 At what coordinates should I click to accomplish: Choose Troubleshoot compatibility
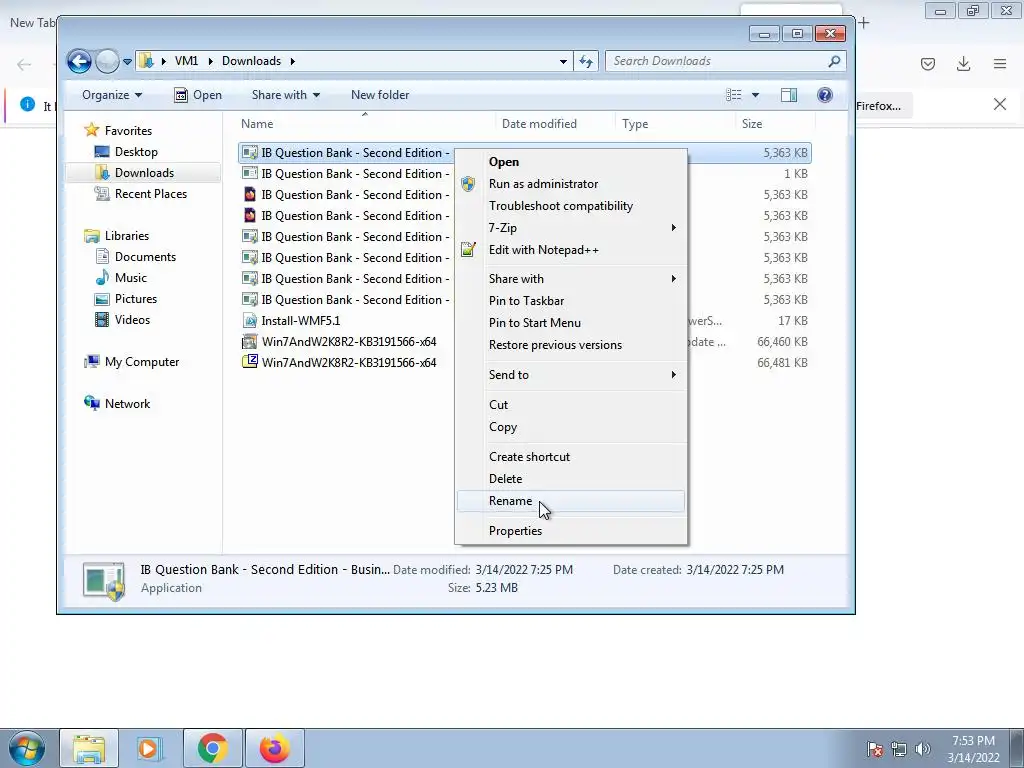click(571, 206)
